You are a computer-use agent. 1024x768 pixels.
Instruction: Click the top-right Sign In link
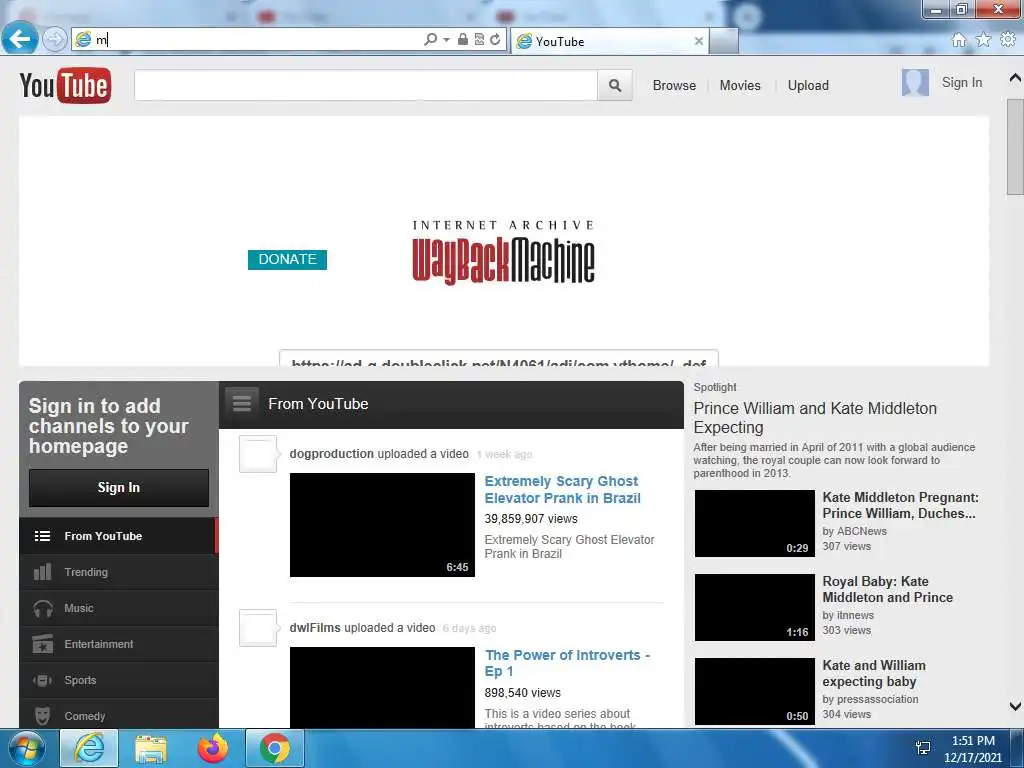pos(961,82)
